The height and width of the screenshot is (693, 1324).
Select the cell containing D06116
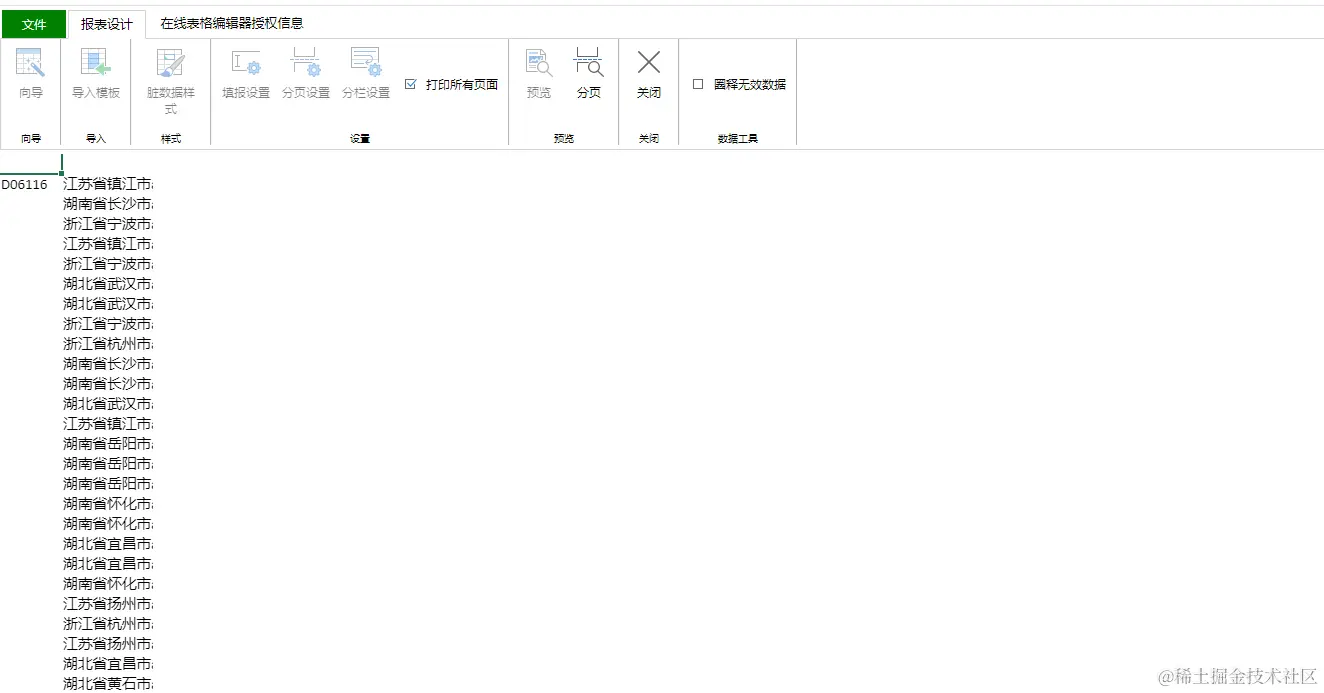[30, 184]
